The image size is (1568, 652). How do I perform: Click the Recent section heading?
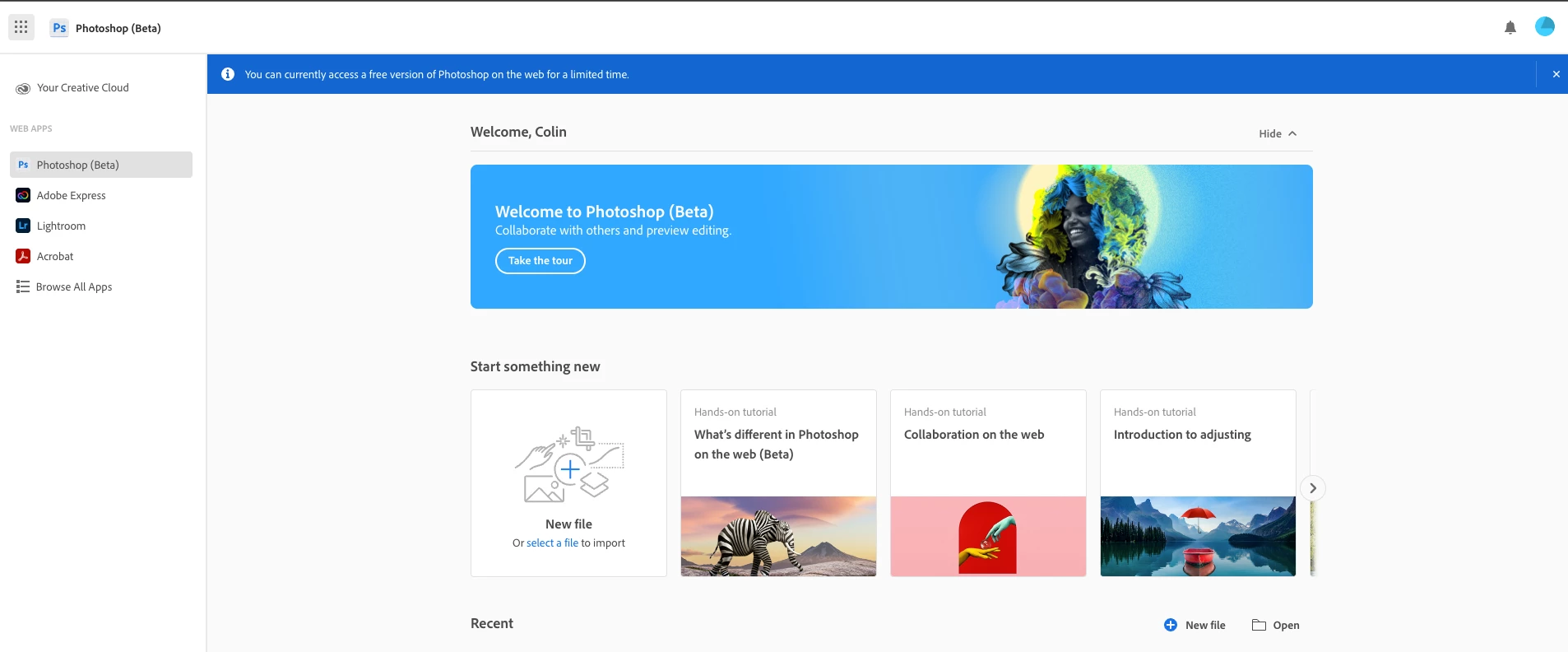coord(492,623)
